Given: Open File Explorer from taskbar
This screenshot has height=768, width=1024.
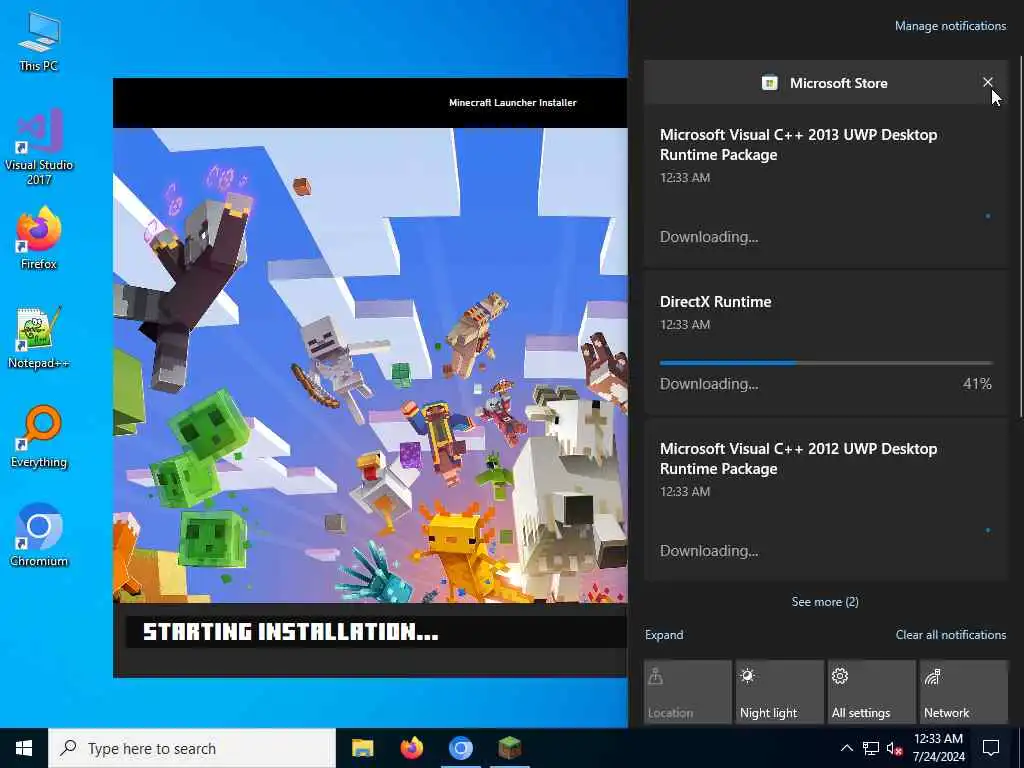Looking at the screenshot, I should pyautogui.click(x=362, y=748).
